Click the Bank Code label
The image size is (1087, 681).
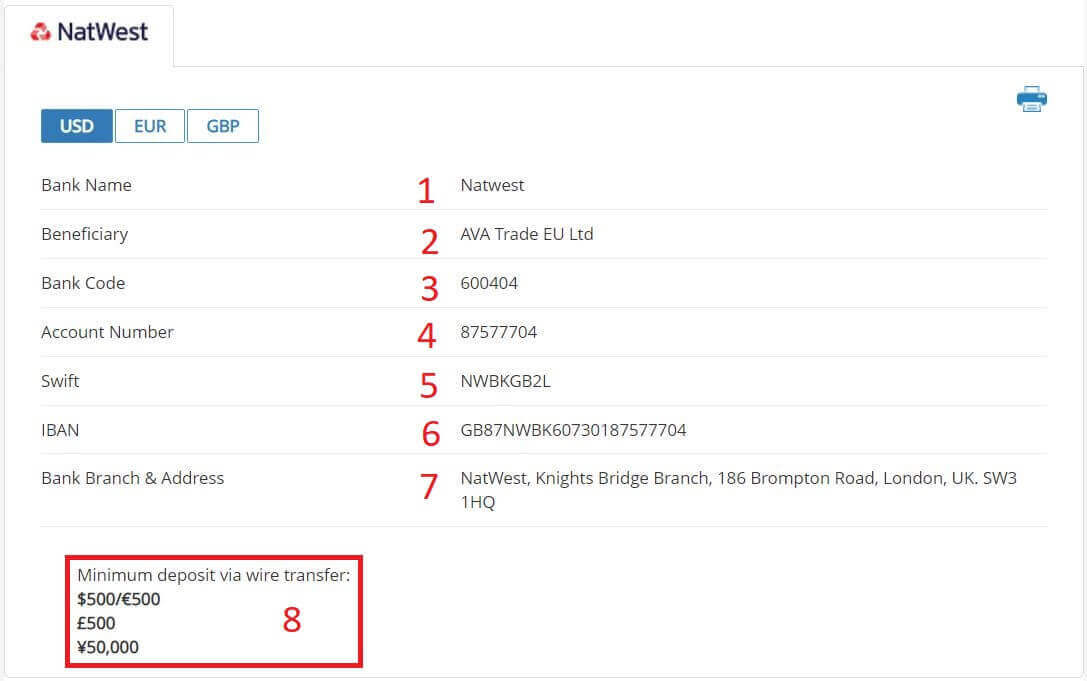tap(83, 283)
